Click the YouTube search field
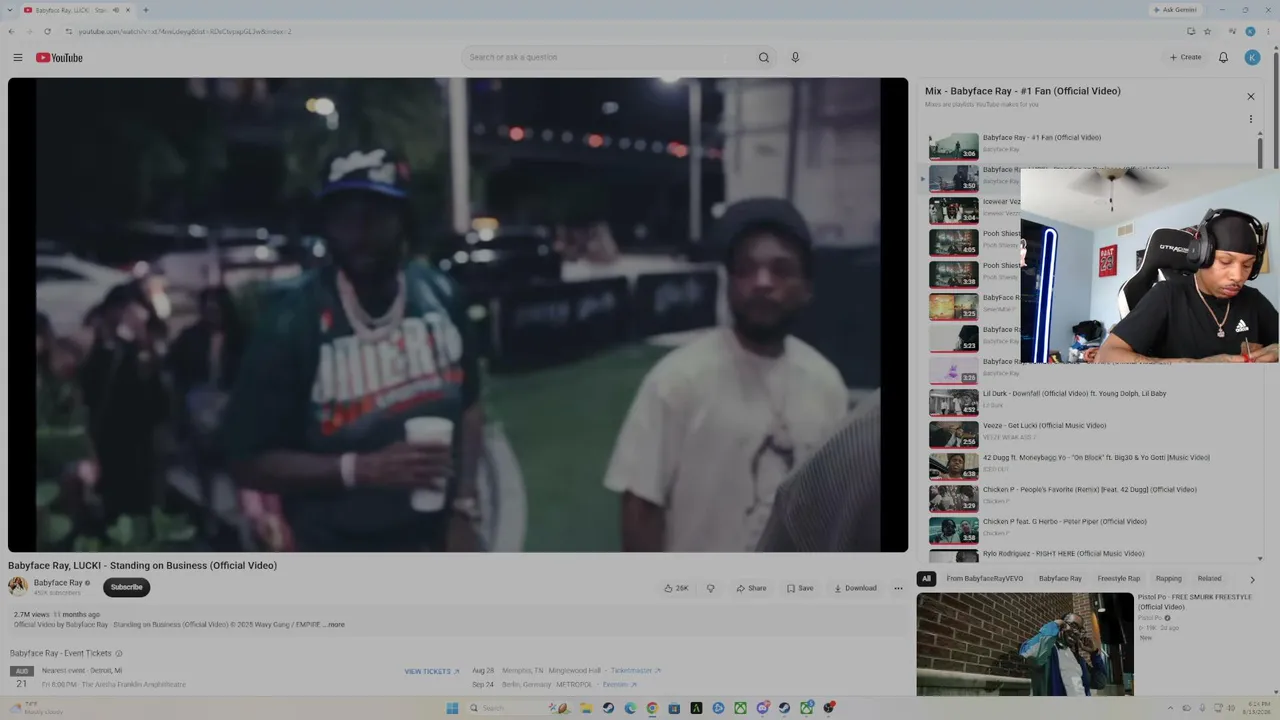Image resolution: width=1280 pixels, height=720 pixels. click(607, 57)
